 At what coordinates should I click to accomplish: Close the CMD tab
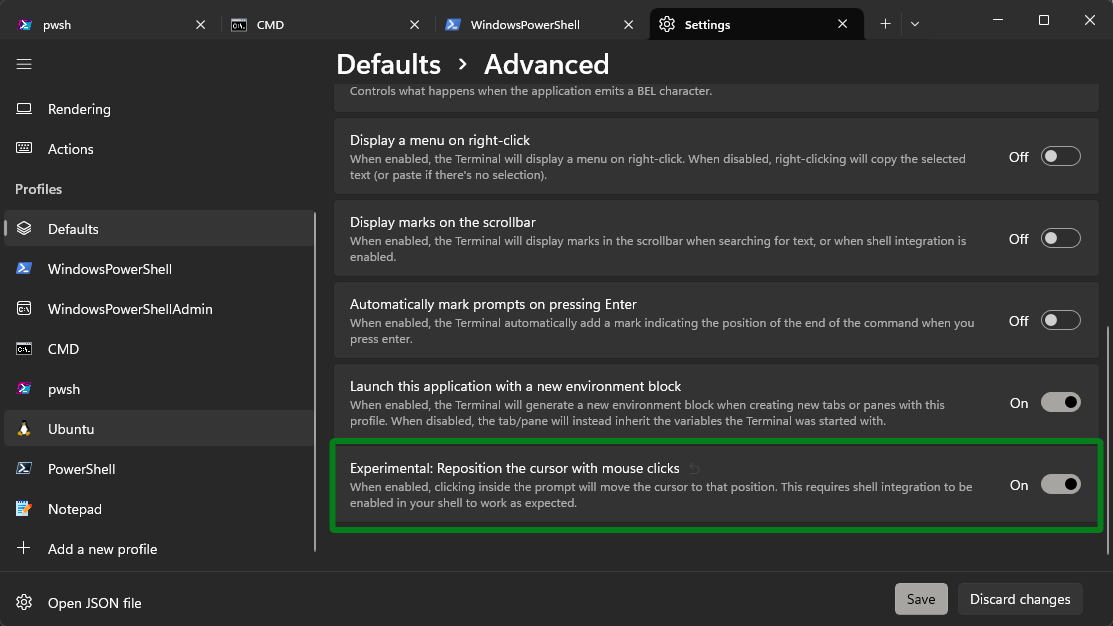point(415,25)
